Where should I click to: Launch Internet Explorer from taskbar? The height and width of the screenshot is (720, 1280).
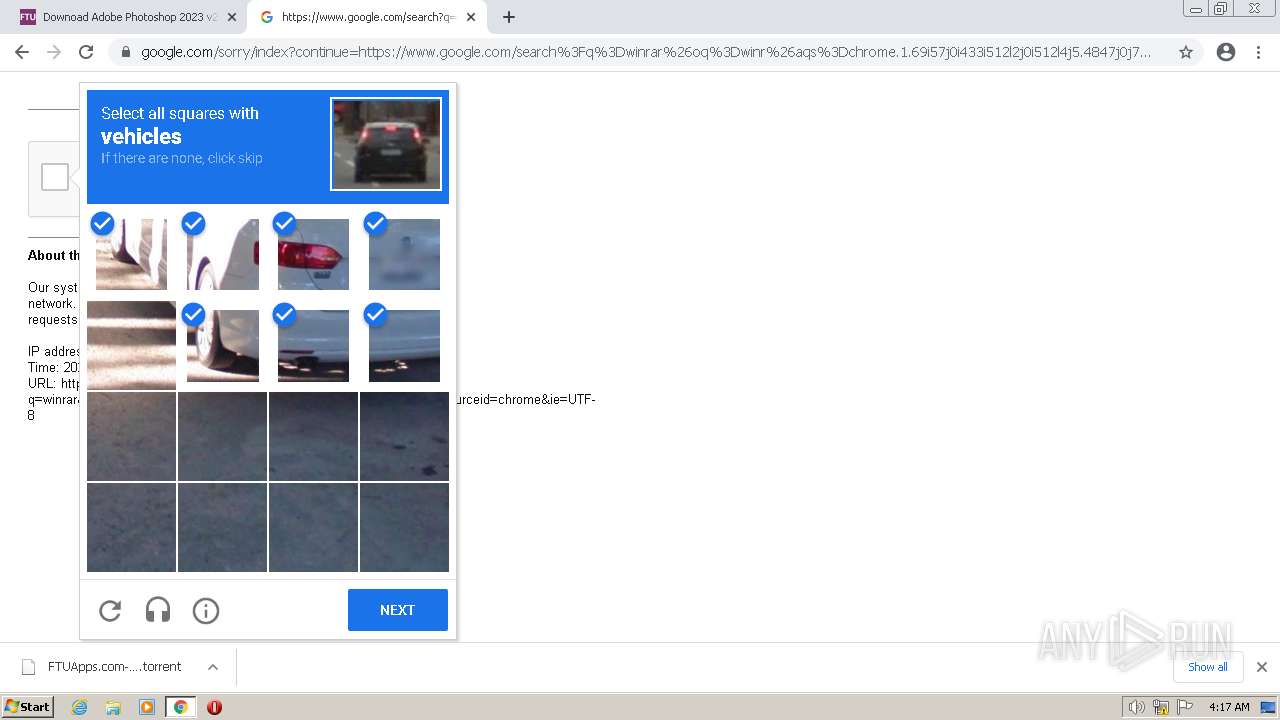pos(79,707)
